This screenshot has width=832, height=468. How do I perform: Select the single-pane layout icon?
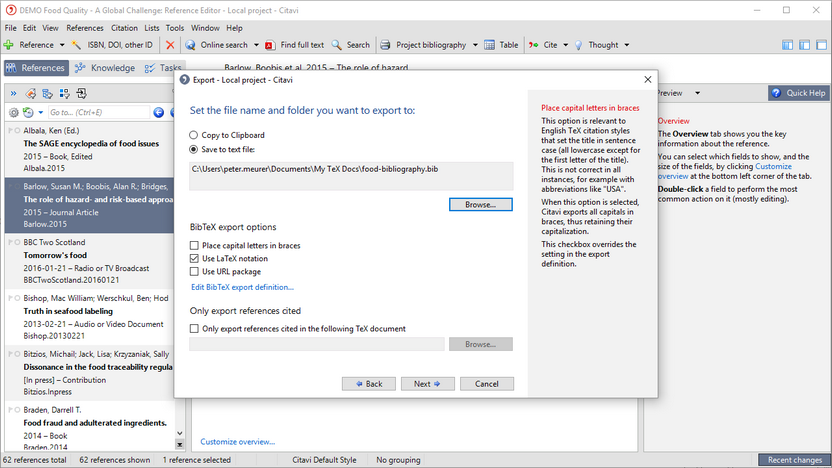(x=821, y=45)
